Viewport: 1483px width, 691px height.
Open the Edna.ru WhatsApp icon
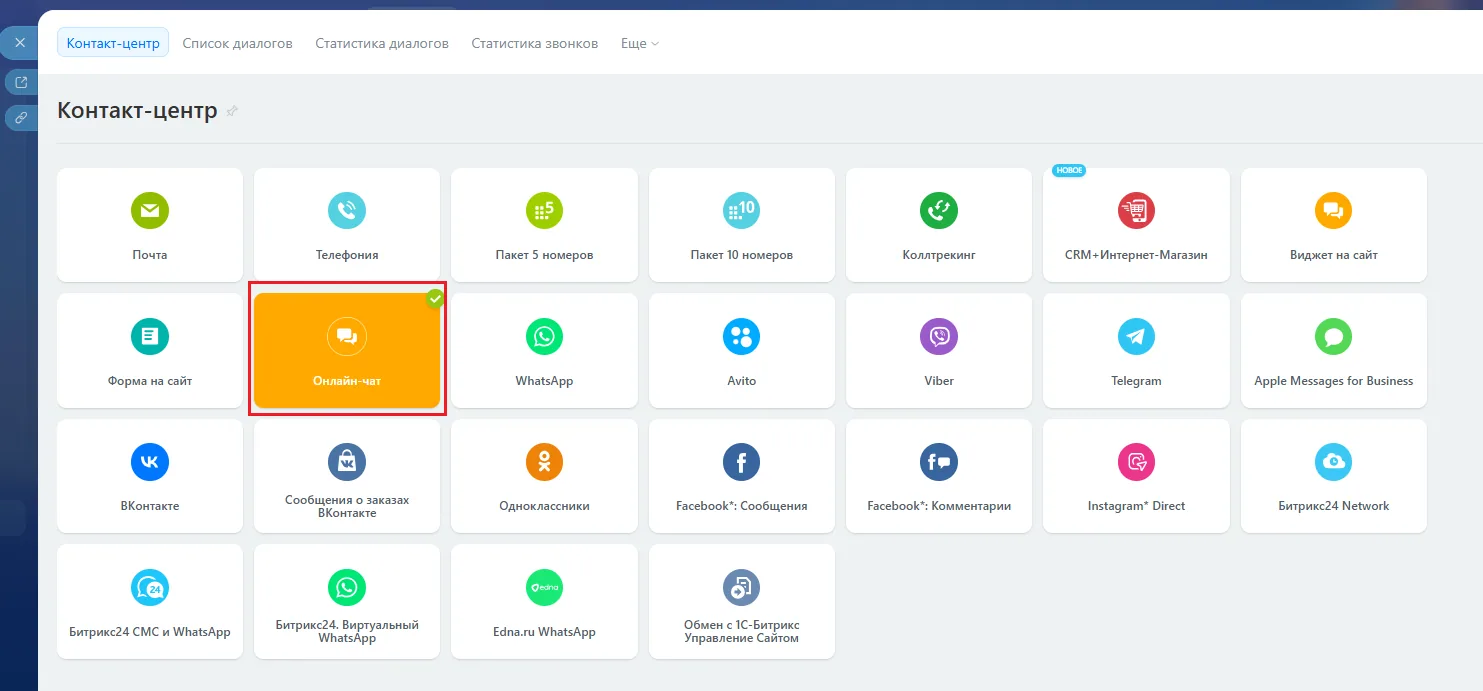(x=544, y=587)
